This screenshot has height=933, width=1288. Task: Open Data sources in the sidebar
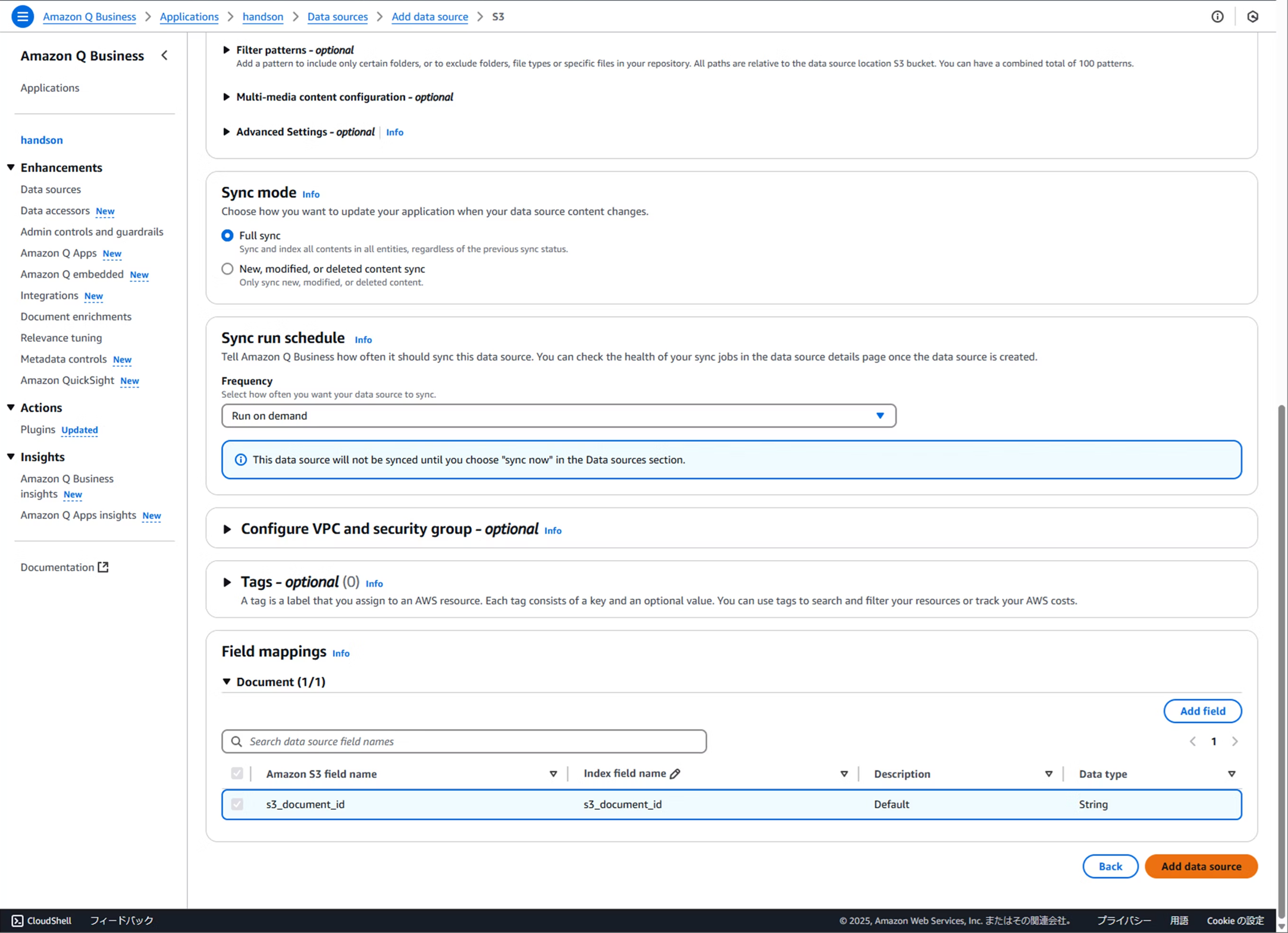tap(51, 189)
